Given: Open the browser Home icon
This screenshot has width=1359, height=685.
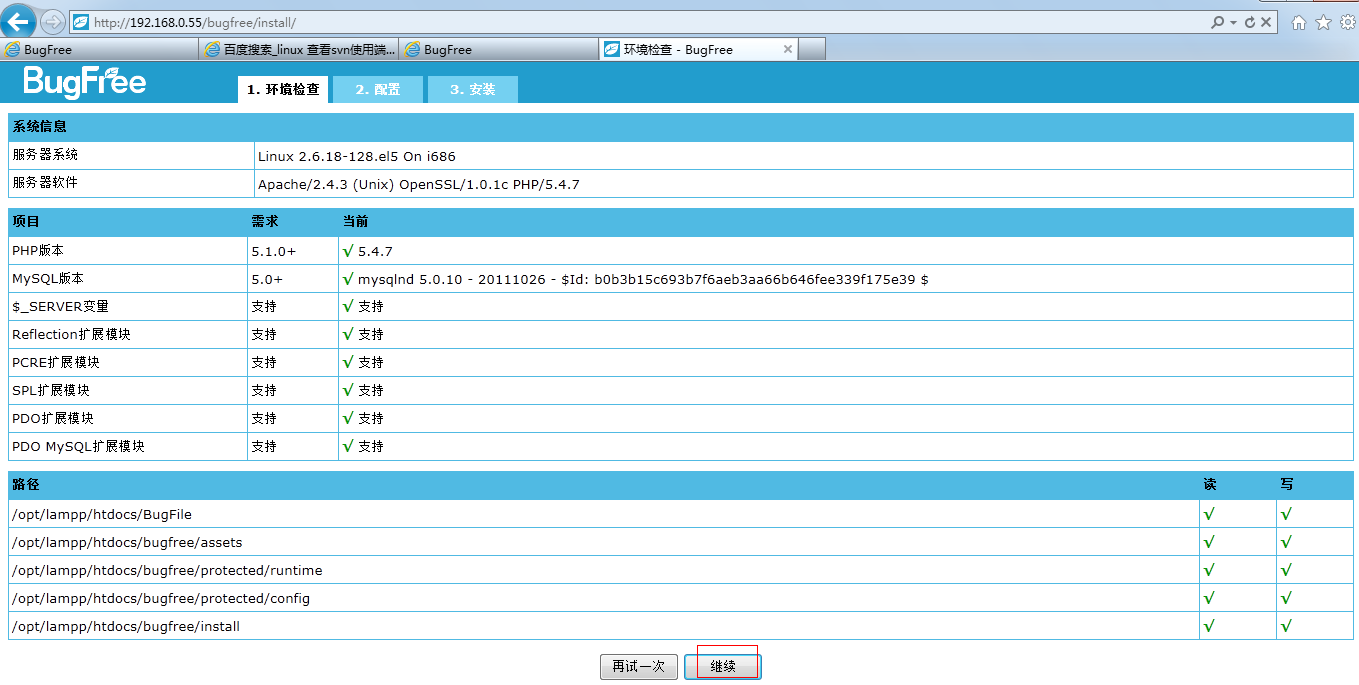Looking at the screenshot, I should point(1299,22).
